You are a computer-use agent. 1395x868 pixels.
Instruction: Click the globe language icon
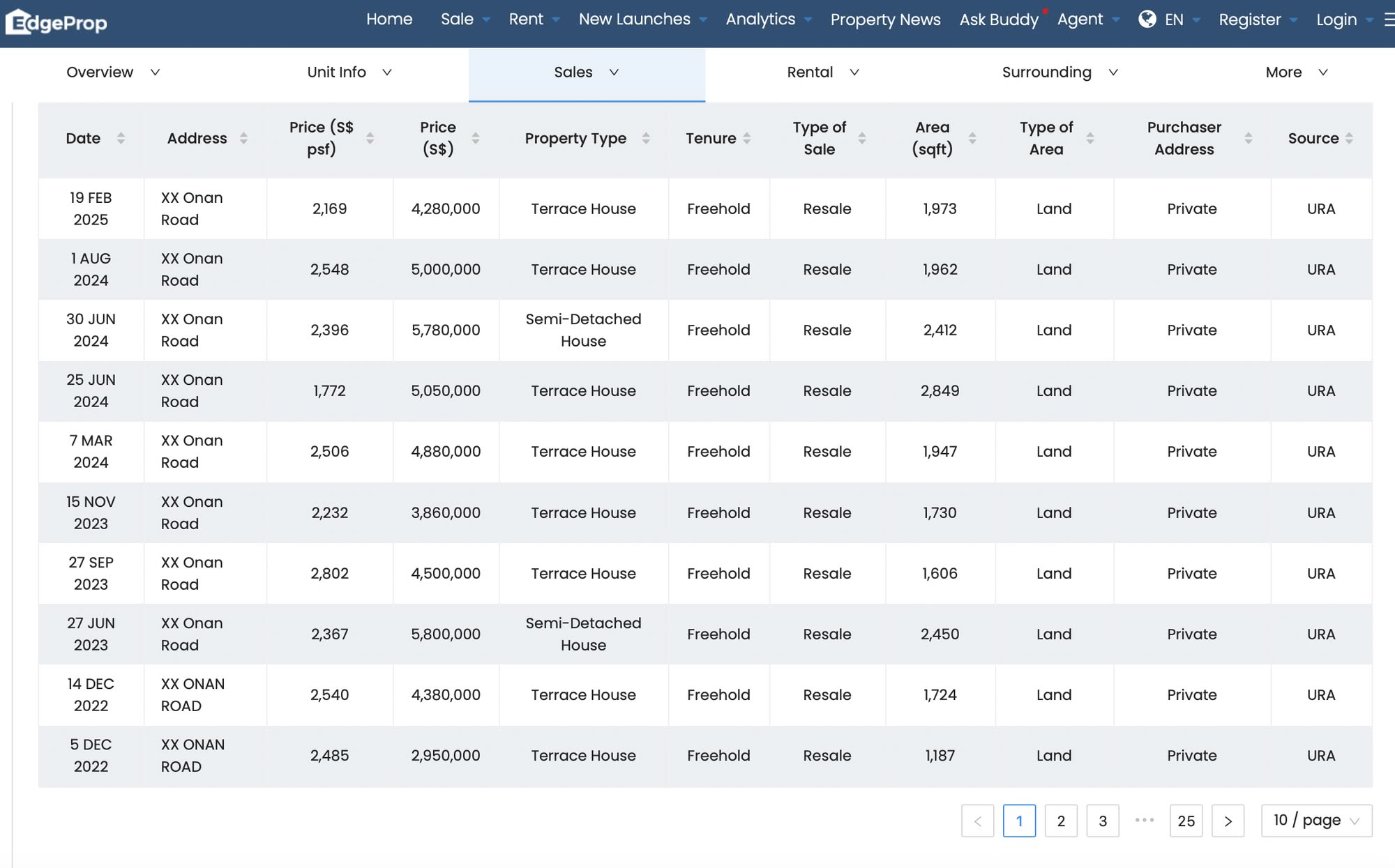pyautogui.click(x=1147, y=19)
